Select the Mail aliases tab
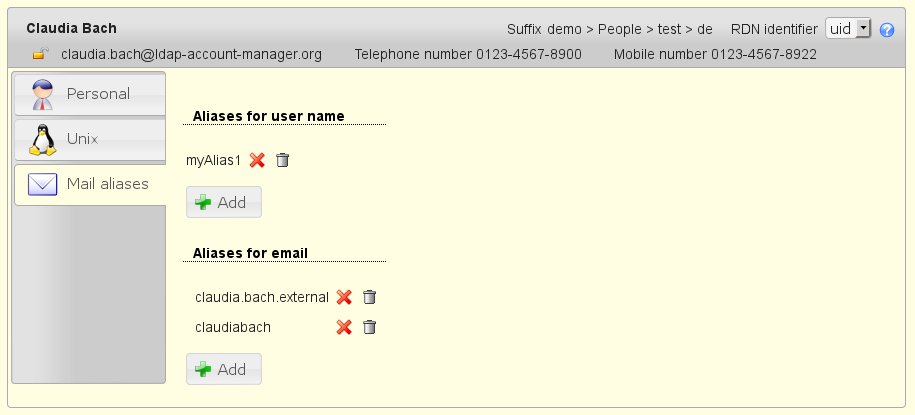Viewport: 915px width, 415px height. [89, 184]
